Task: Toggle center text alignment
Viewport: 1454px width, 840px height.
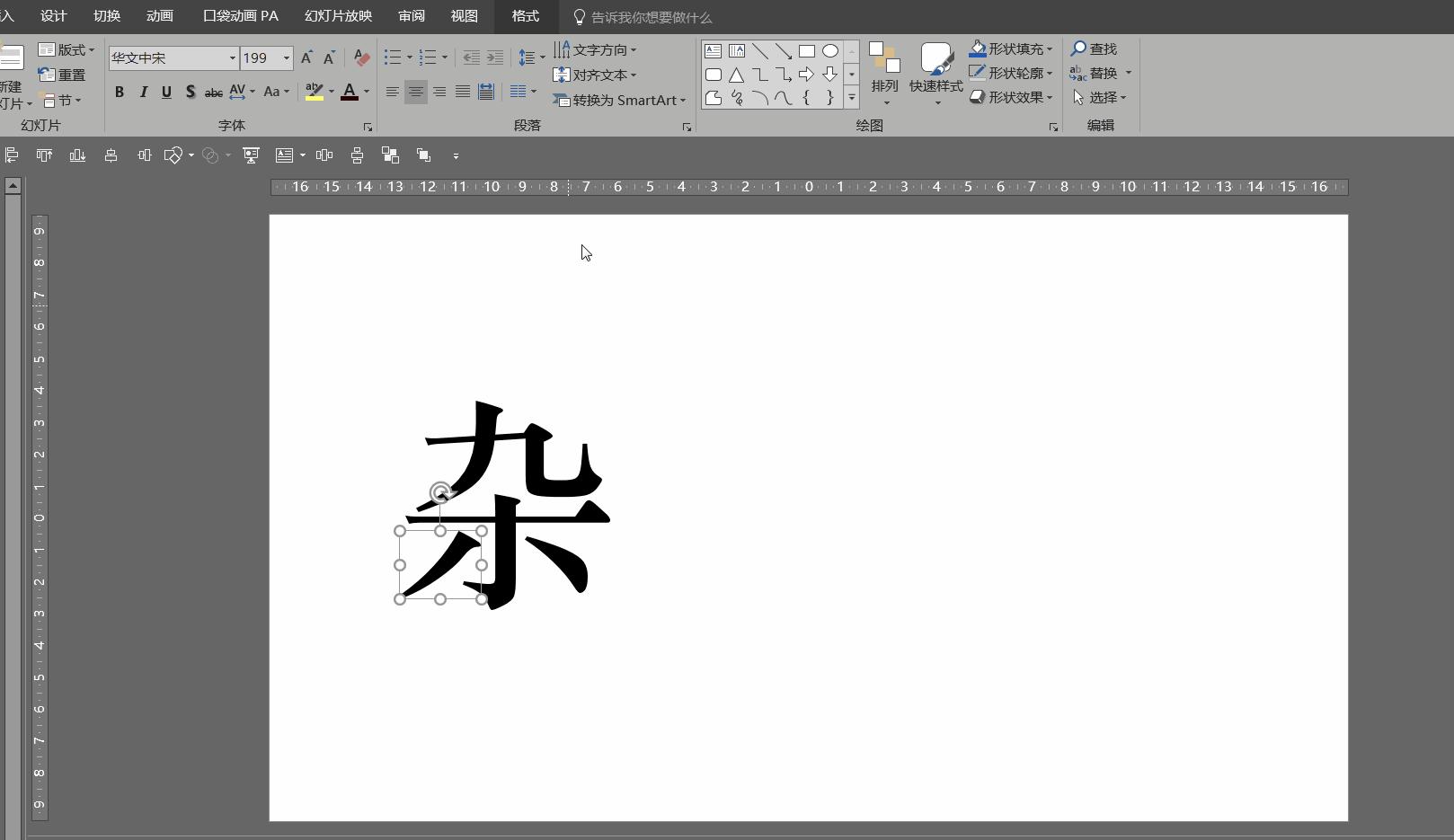Action: 415,92
